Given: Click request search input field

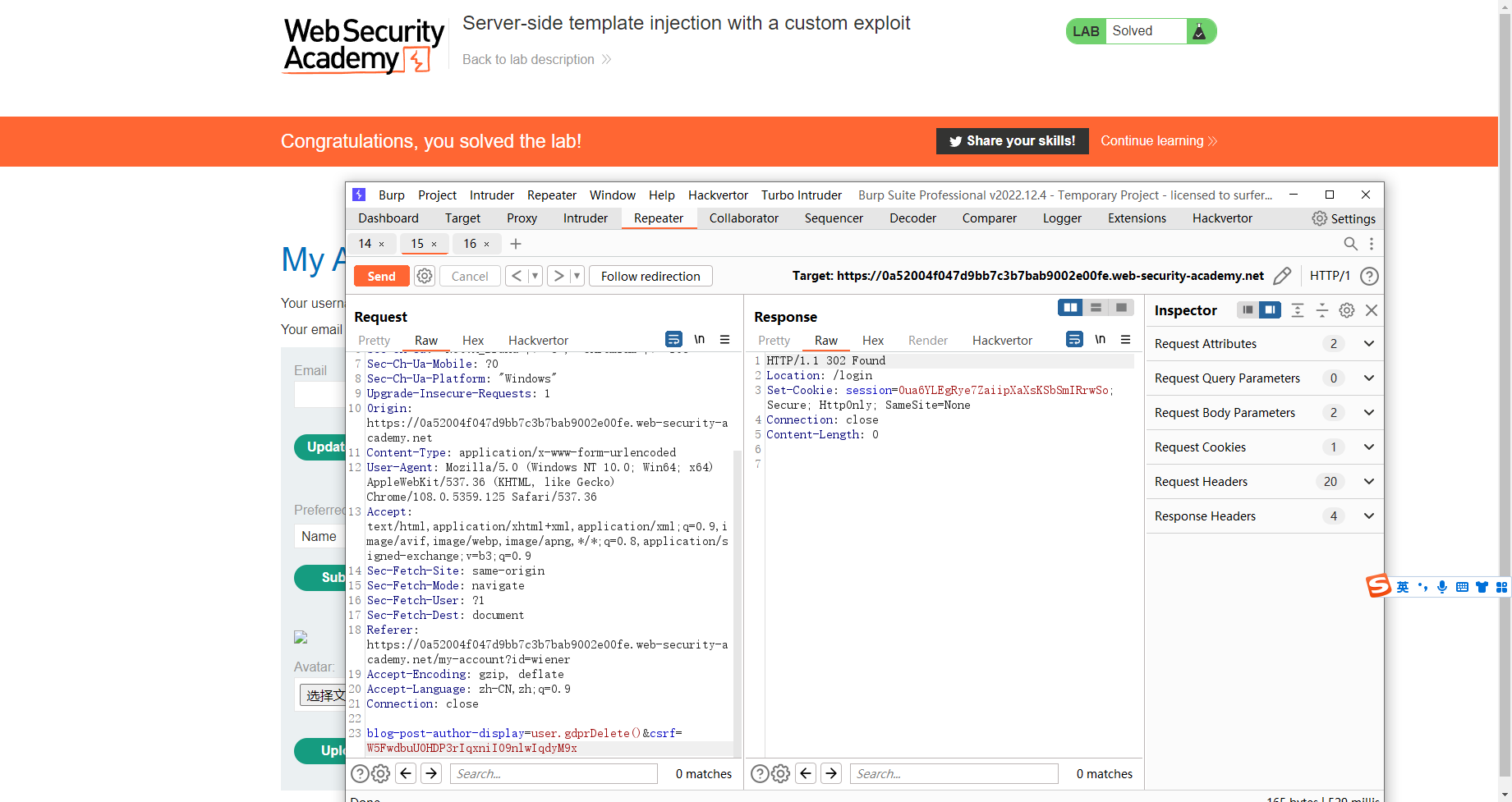Looking at the screenshot, I should (x=554, y=773).
